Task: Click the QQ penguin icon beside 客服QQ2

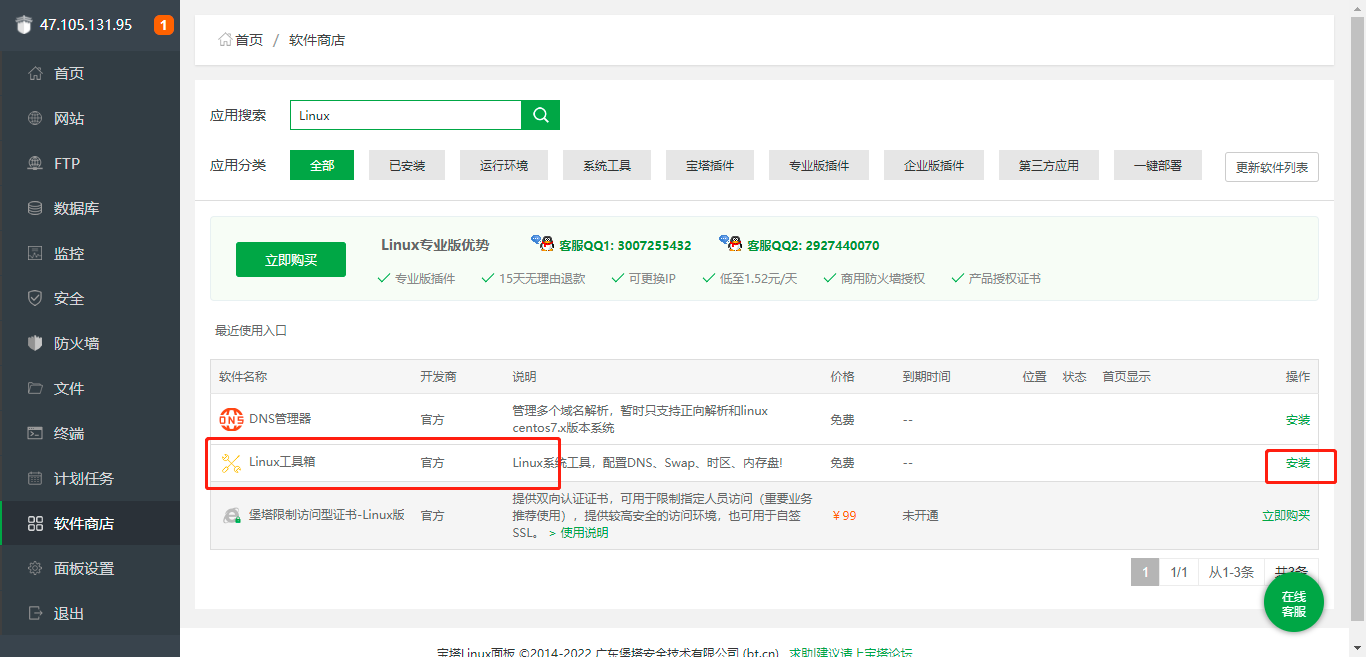Action: pos(731,243)
